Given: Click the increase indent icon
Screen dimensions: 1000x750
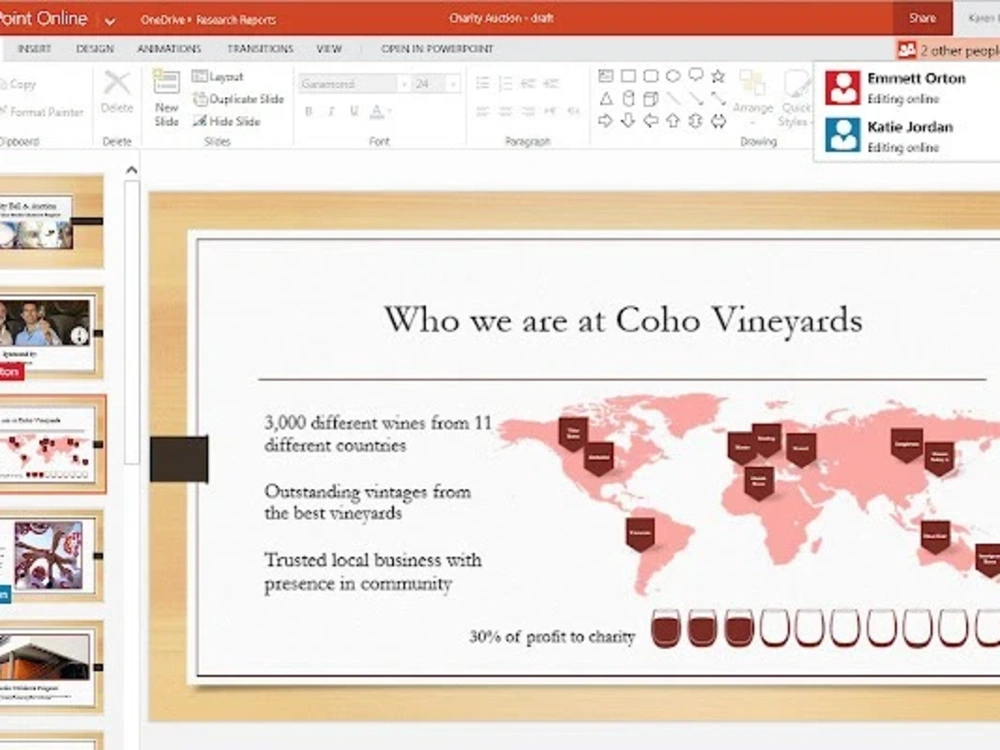Looking at the screenshot, I should pos(551,84).
